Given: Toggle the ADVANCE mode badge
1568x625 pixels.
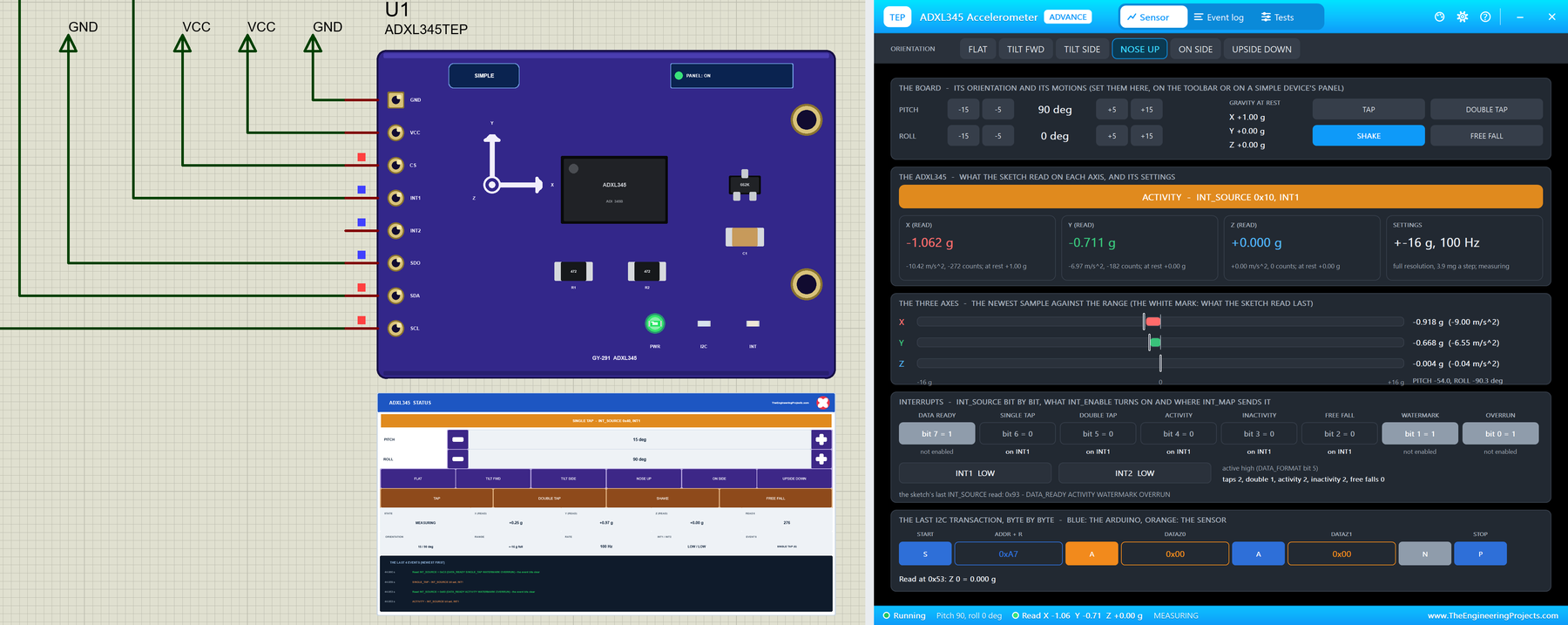Looking at the screenshot, I should click(1068, 17).
